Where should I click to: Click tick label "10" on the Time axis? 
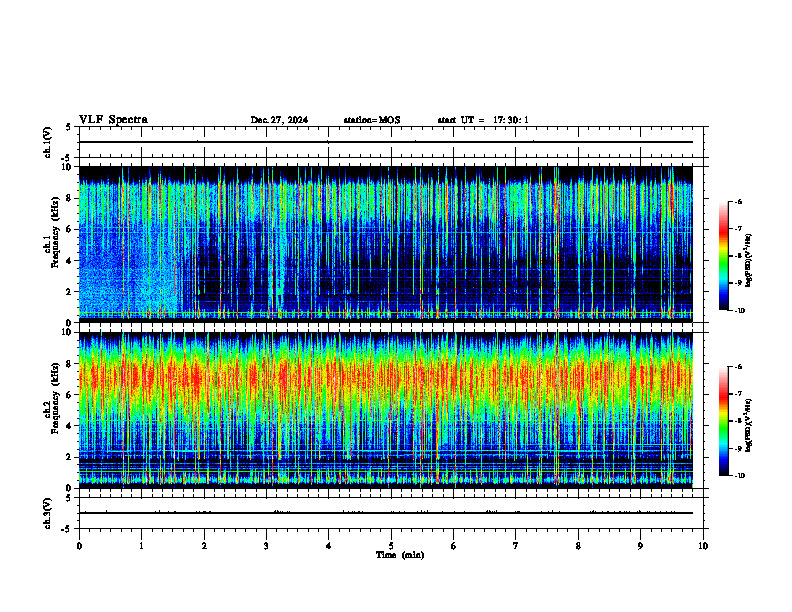(x=703, y=546)
